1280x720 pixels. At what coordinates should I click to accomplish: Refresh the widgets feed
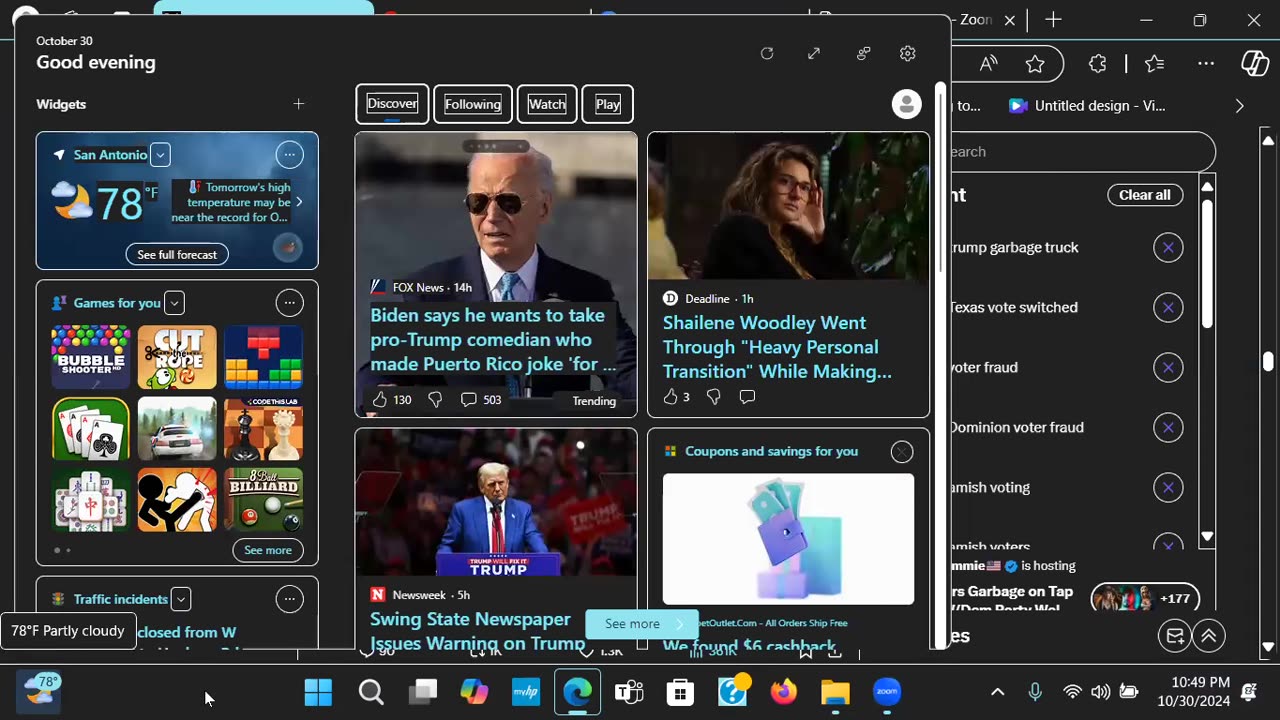(x=767, y=53)
